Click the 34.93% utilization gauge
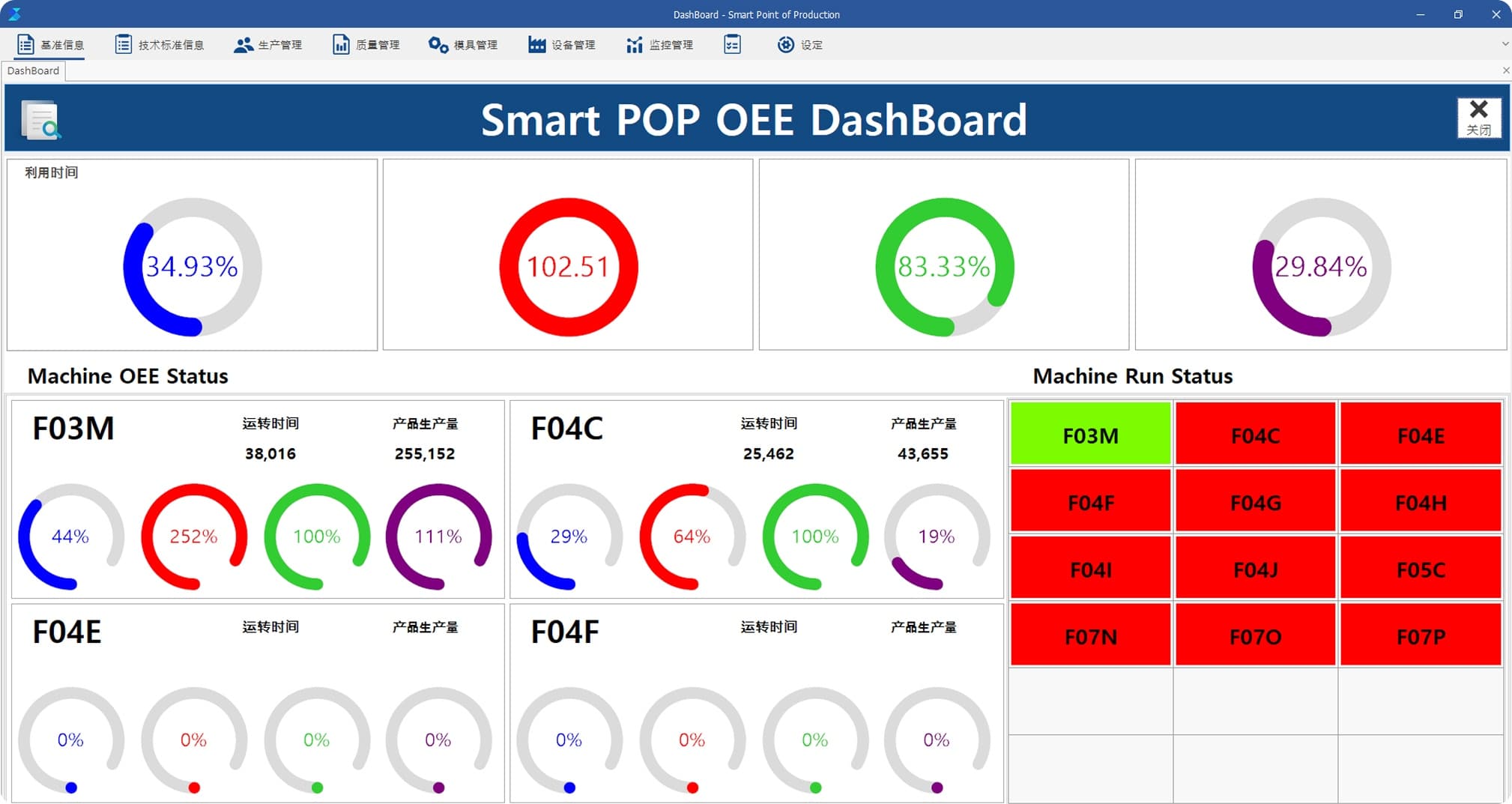The height and width of the screenshot is (804, 1512). (191, 266)
